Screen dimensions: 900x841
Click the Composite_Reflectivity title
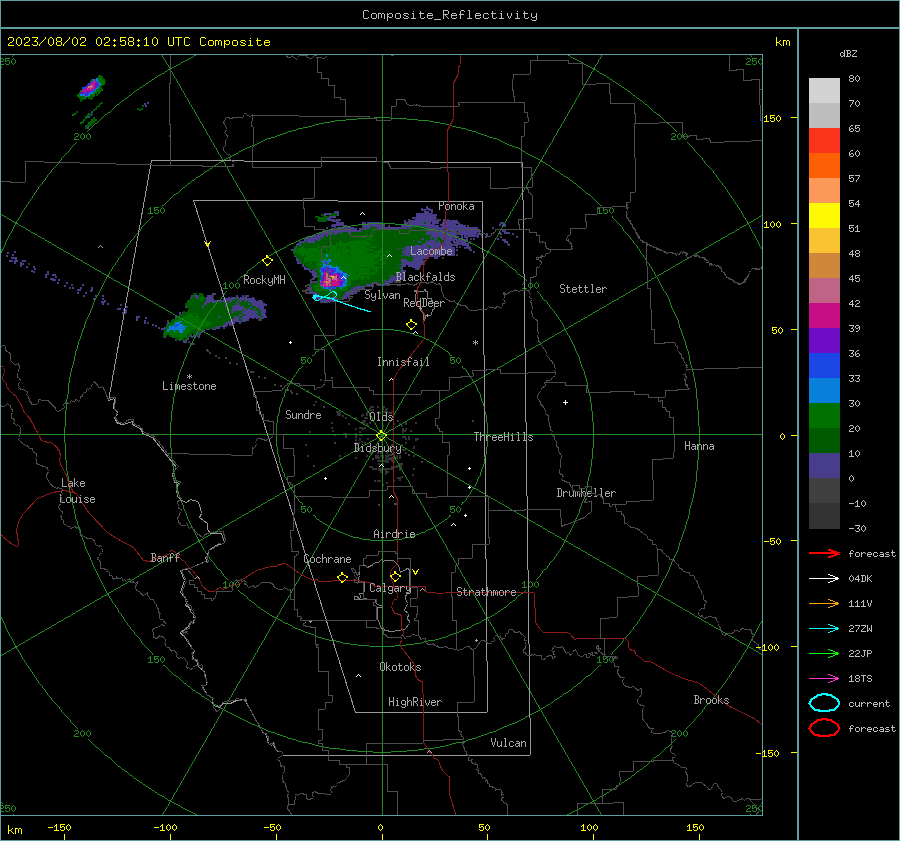coord(449,15)
